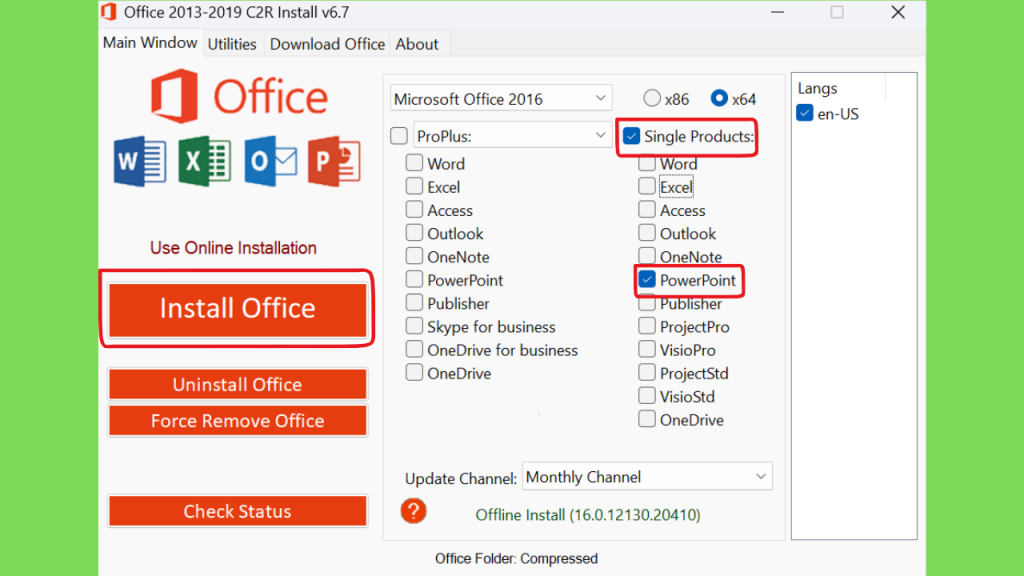Click the Uninstall Office button
Image resolution: width=1024 pixels, height=576 pixels.
click(x=238, y=385)
